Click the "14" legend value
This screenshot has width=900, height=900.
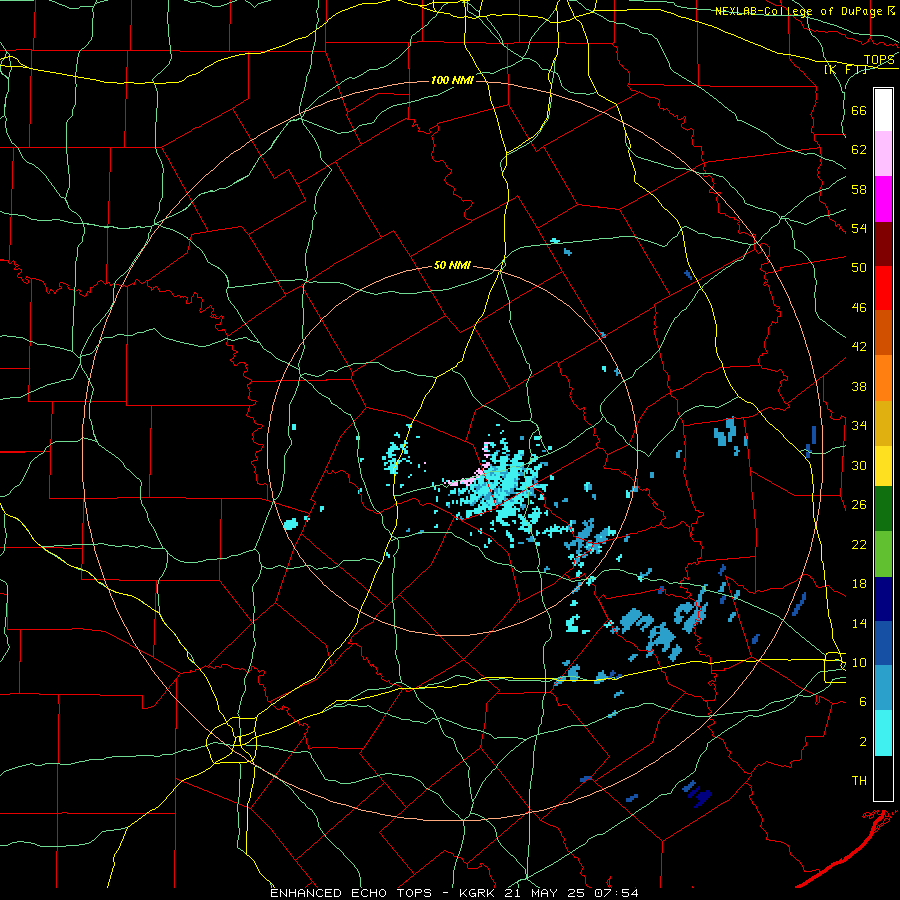(859, 623)
